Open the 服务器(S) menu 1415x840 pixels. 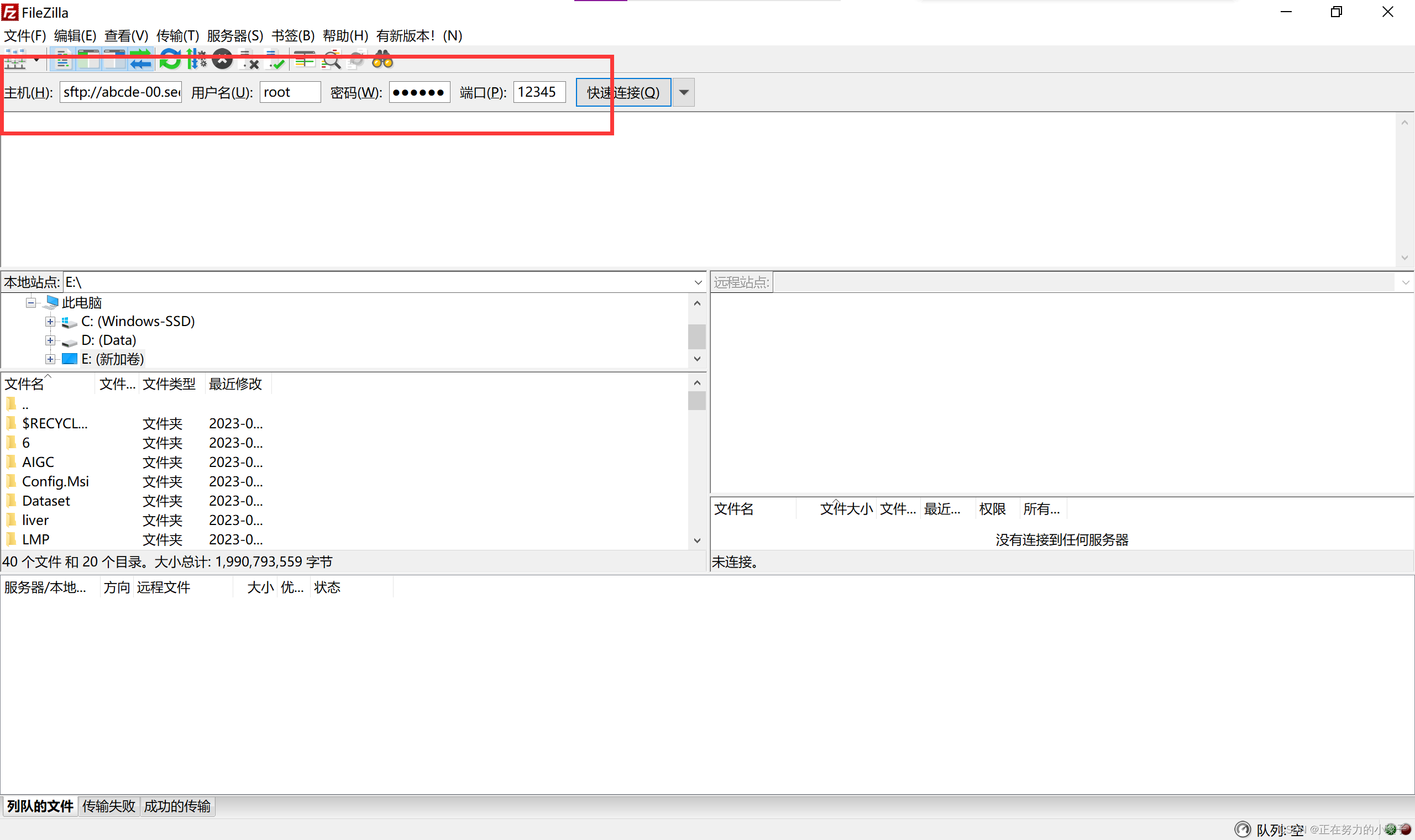[235, 36]
